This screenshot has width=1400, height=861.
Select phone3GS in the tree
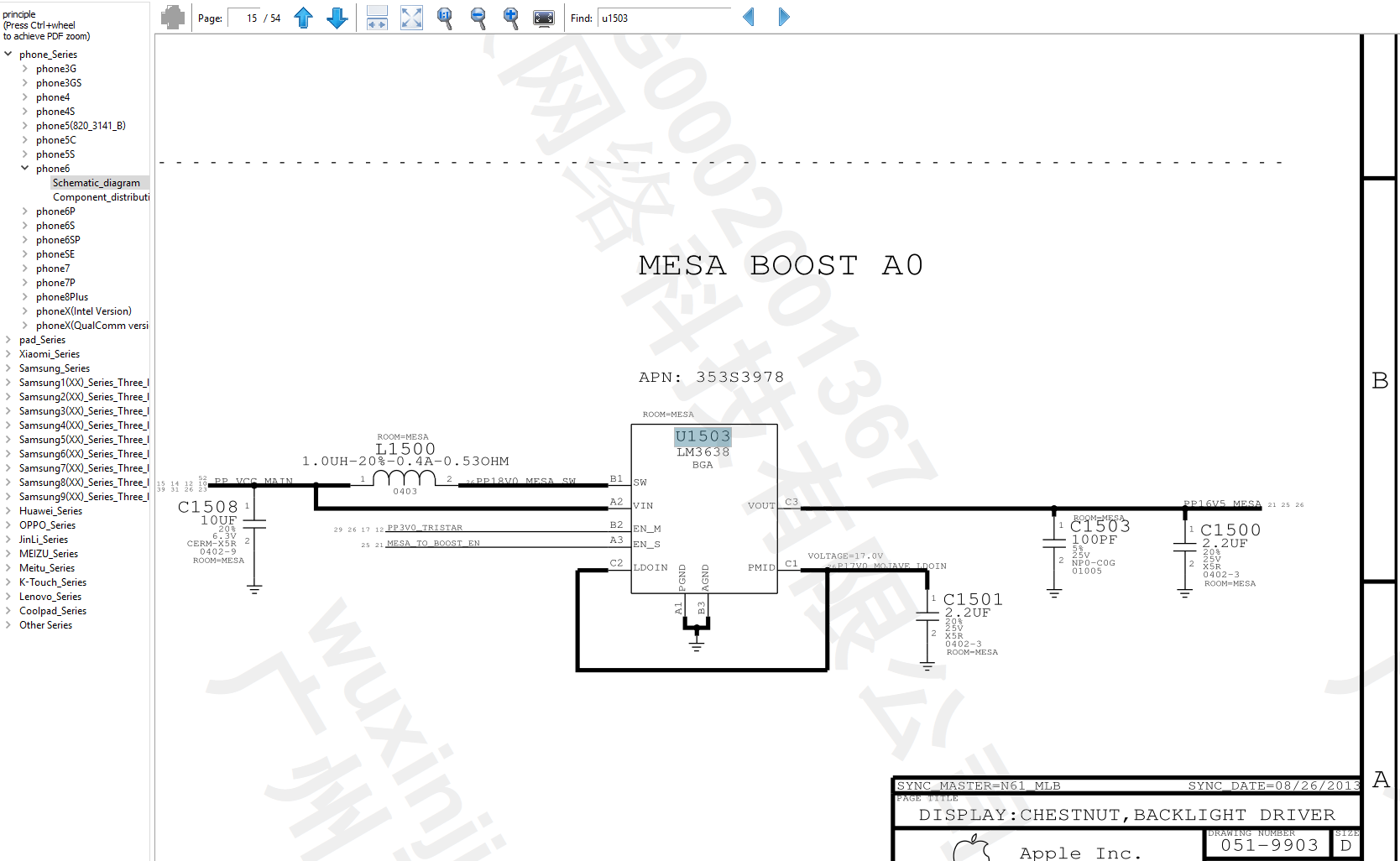(x=59, y=83)
